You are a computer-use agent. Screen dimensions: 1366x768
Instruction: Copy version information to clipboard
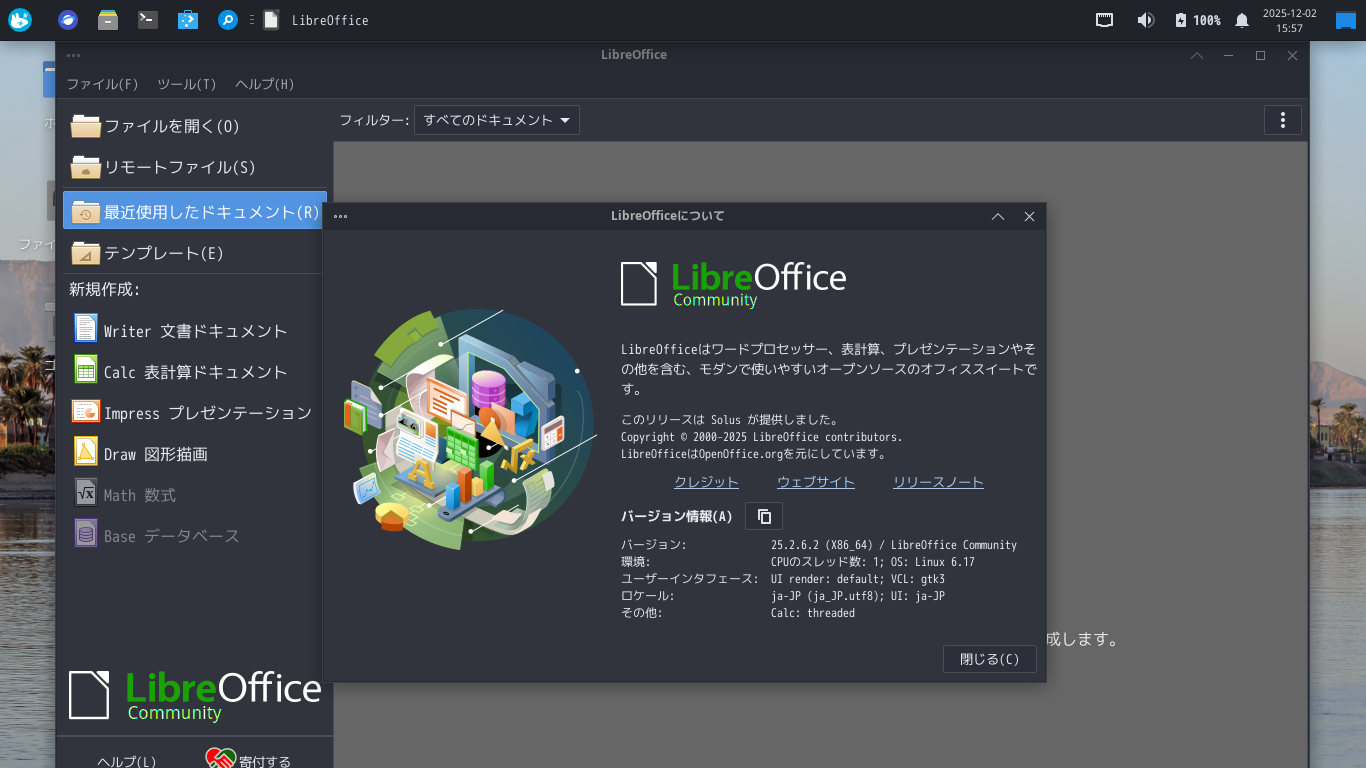pyautogui.click(x=763, y=515)
